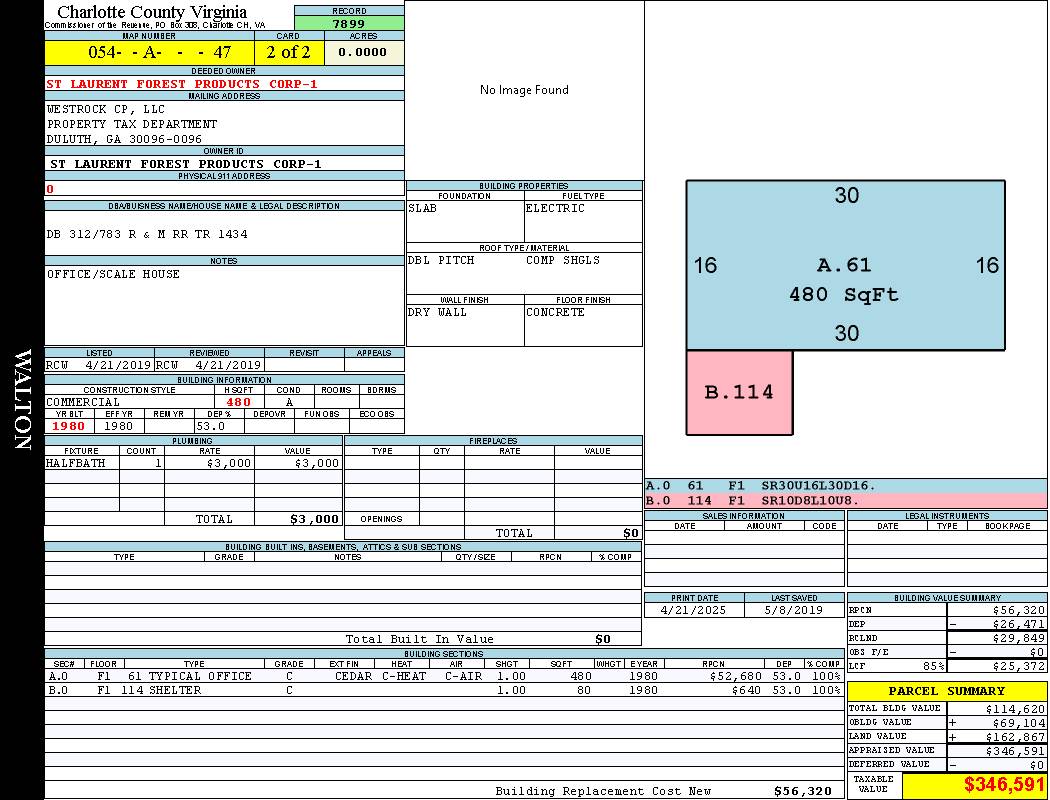
Task: Click the pink B.114 sketch area
Action: tap(739, 392)
